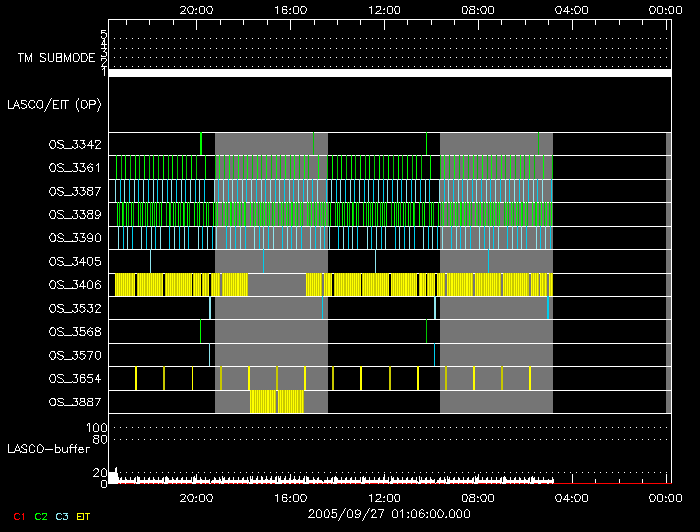
Task: Click the white TM submode bar
Action: tap(389, 73)
